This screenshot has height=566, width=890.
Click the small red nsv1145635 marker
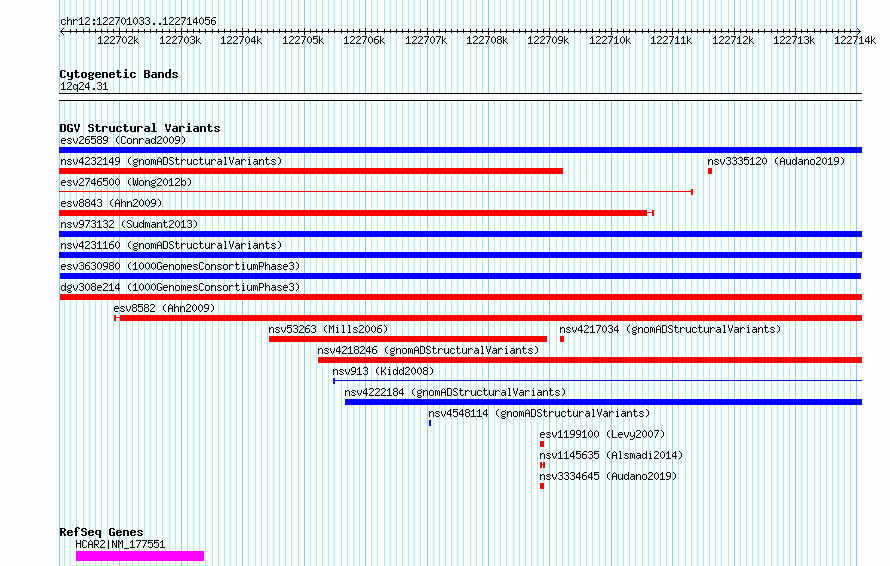pyautogui.click(x=542, y=465)
